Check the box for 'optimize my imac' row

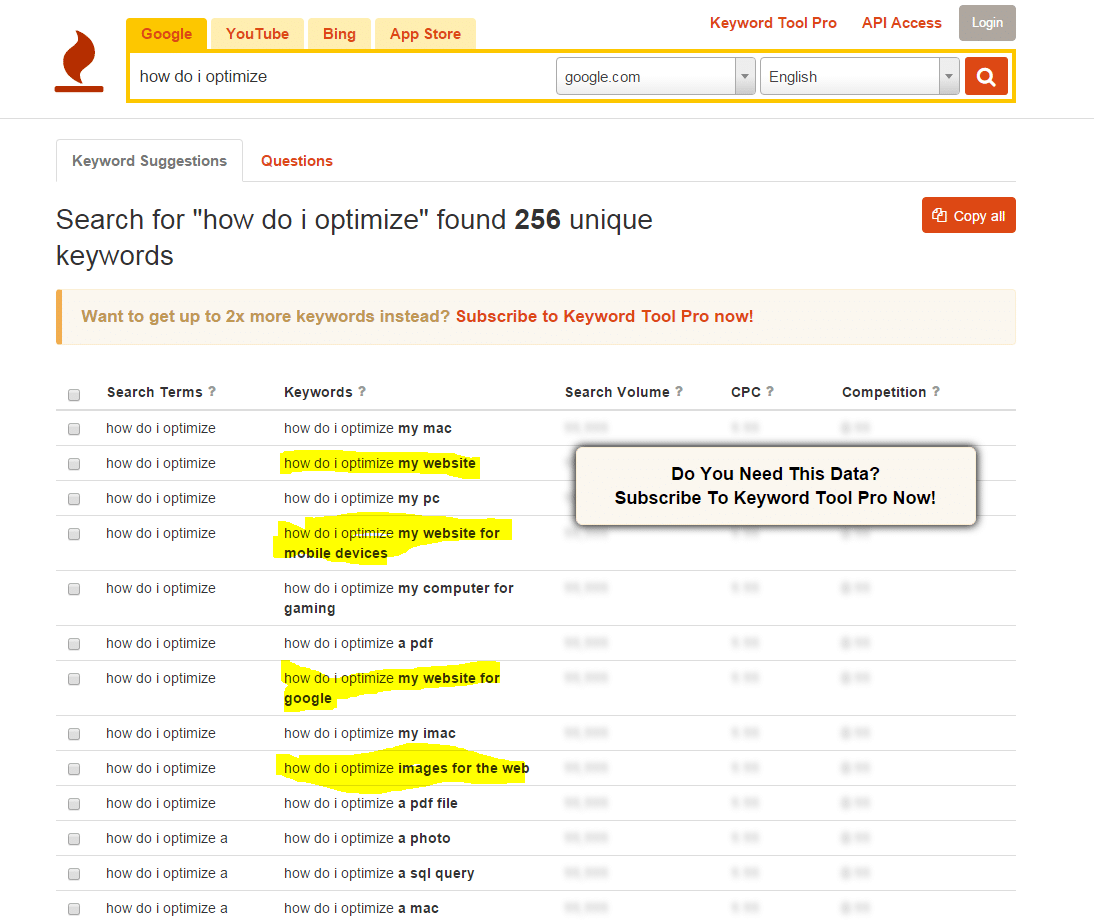pyautogui.click(x=74, y=734)
